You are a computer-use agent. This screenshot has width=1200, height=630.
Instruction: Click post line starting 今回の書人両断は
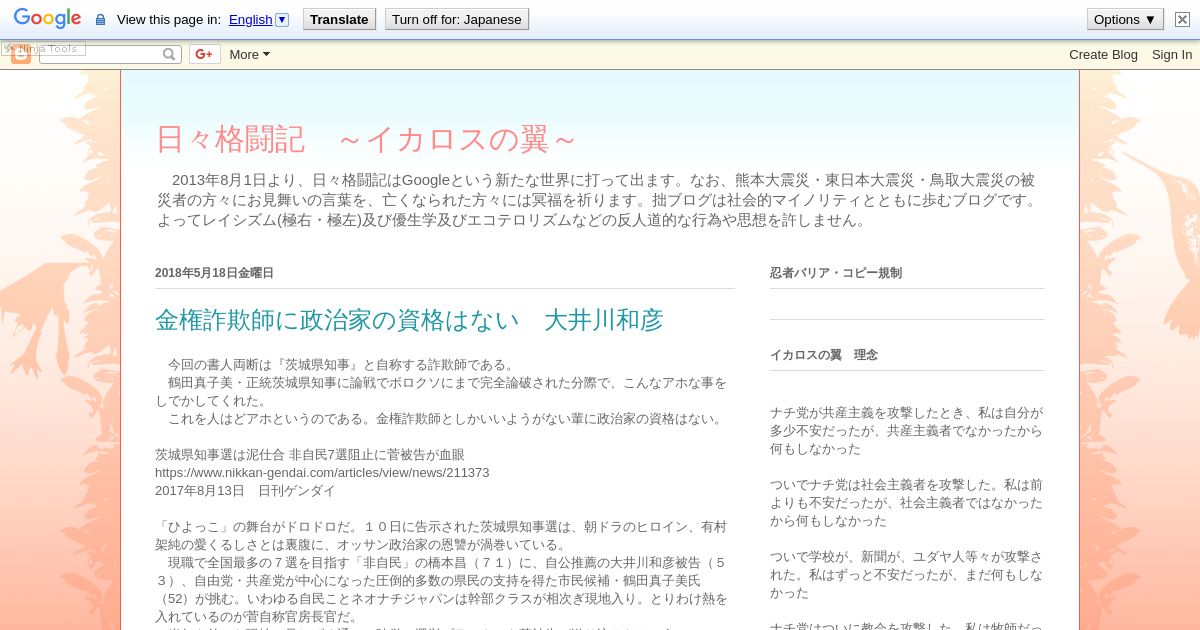click(341, 365)
